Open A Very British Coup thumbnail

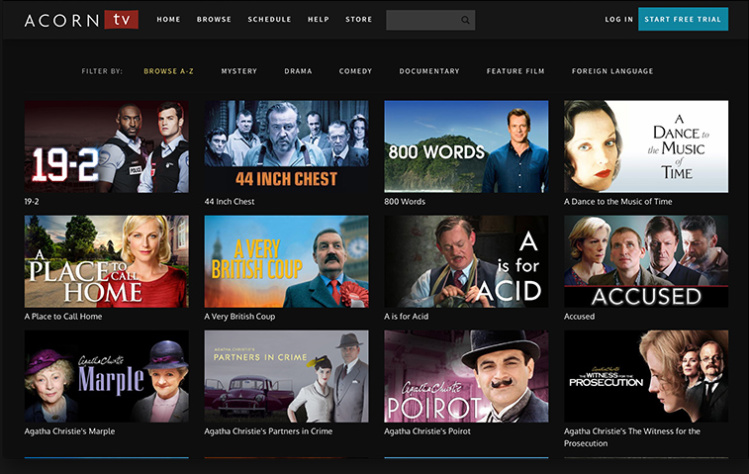tap(287, 261)
